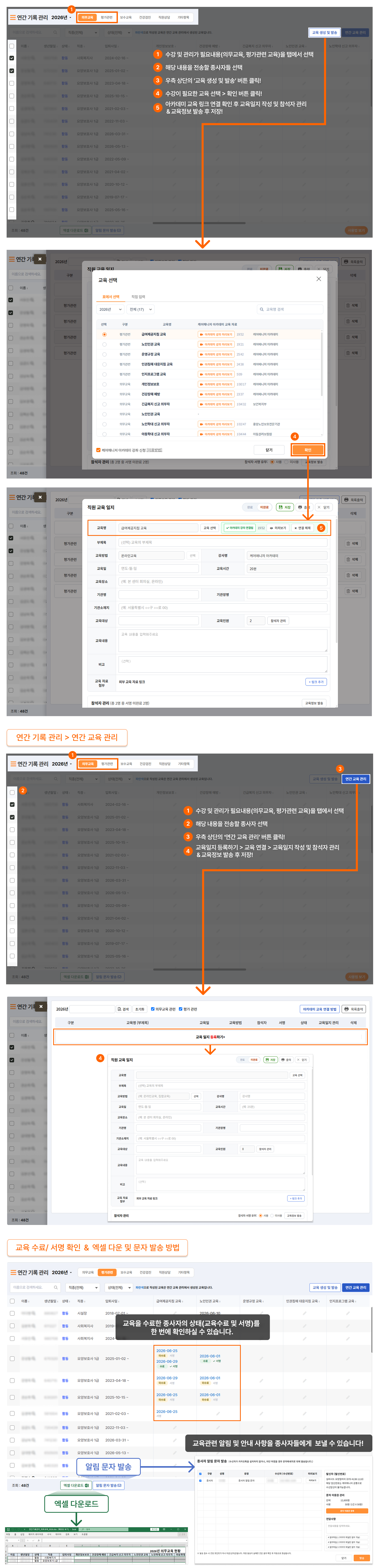The image size is (379, 1568).
Task: Toggle the 의무교육 관련 checkbox next to 초기화
Action: [152, 1009]
